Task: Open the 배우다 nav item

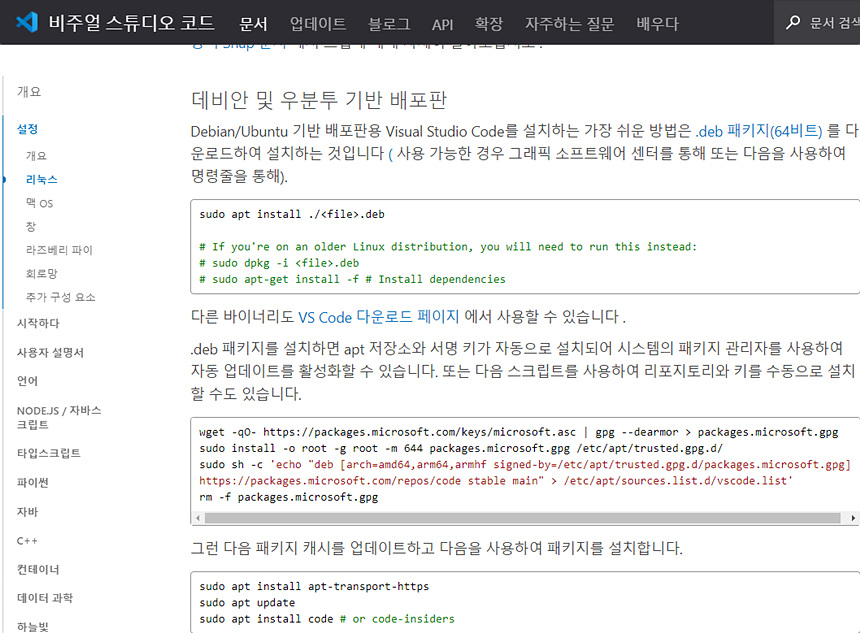Action: point(657,24)
